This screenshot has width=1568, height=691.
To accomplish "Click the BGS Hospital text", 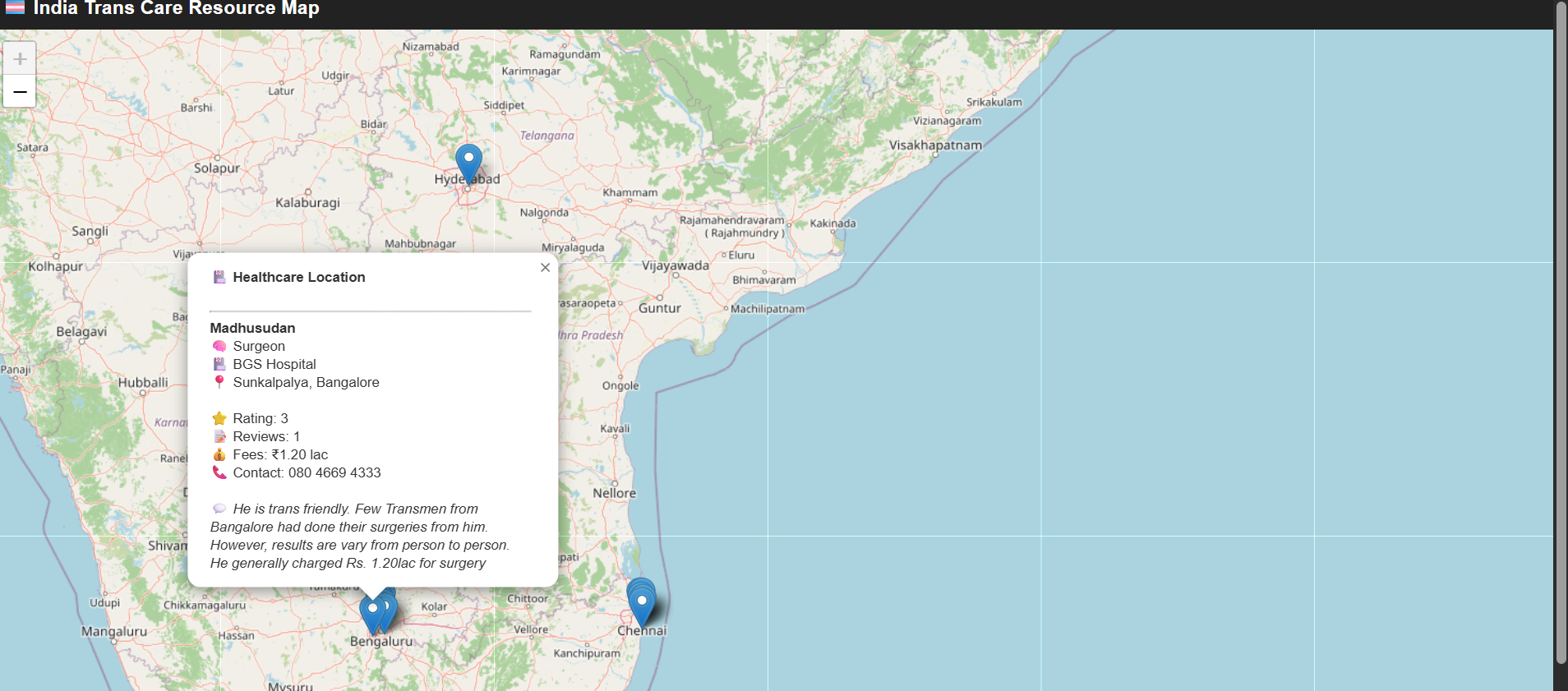I will [x=274, y=364].
